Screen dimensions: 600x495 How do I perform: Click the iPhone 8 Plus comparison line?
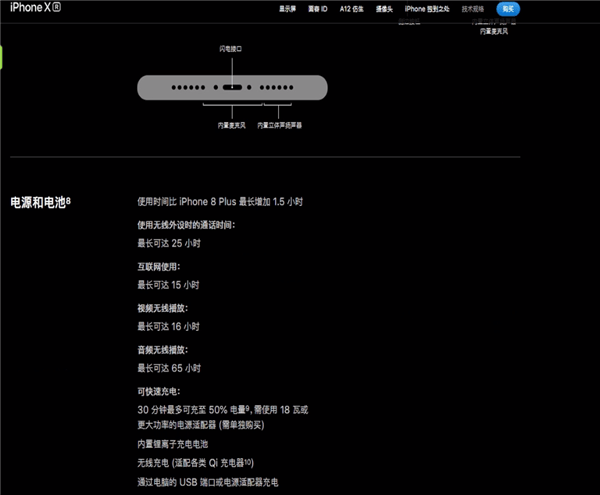pyautogui.click(x=220, y=202)
